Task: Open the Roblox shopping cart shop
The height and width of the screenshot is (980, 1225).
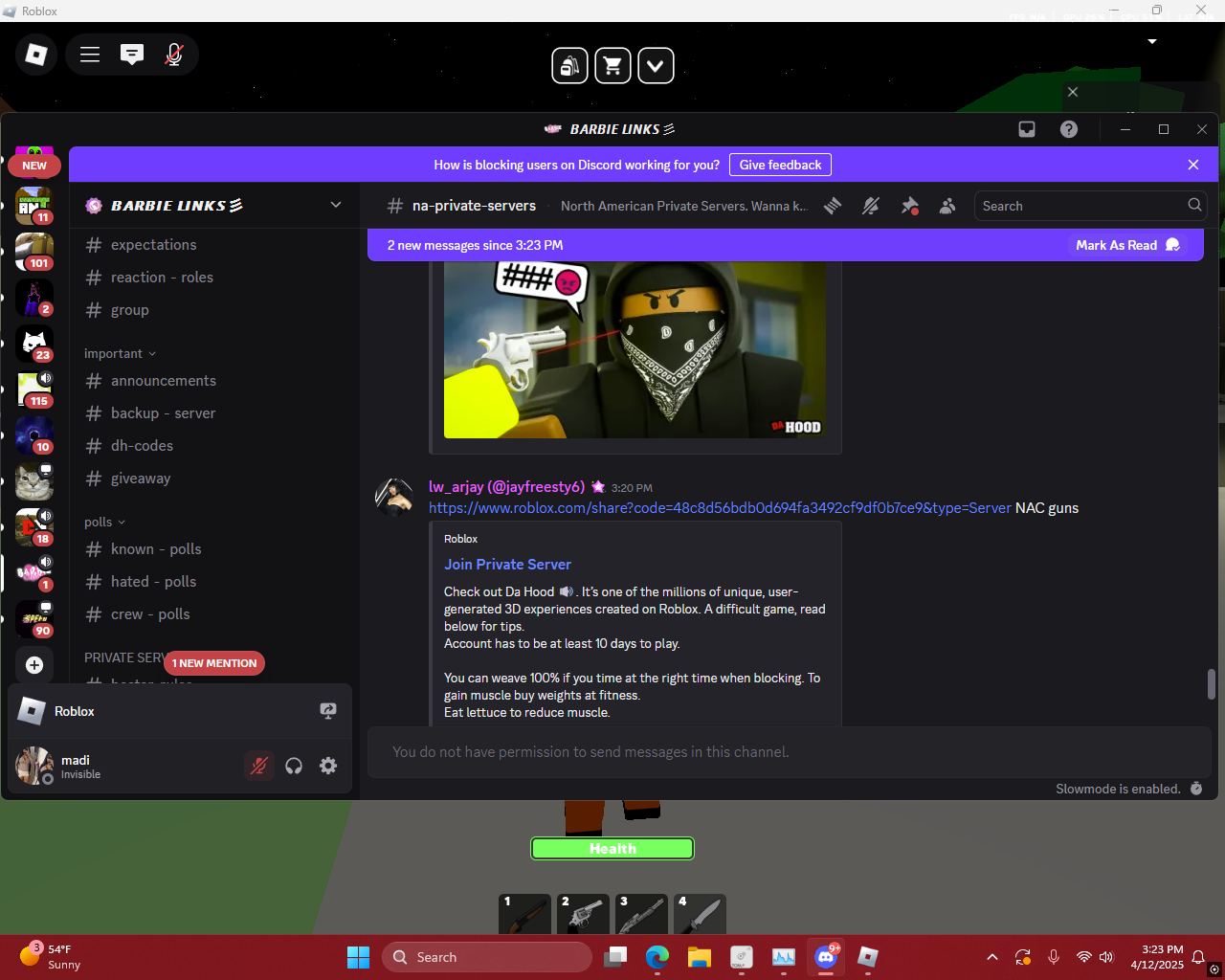Action: [612, 66]
